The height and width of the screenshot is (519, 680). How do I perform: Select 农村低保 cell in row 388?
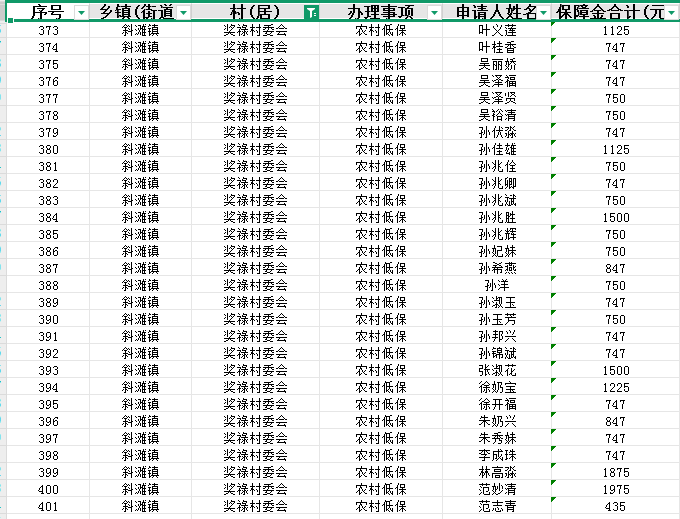point(381,285)
